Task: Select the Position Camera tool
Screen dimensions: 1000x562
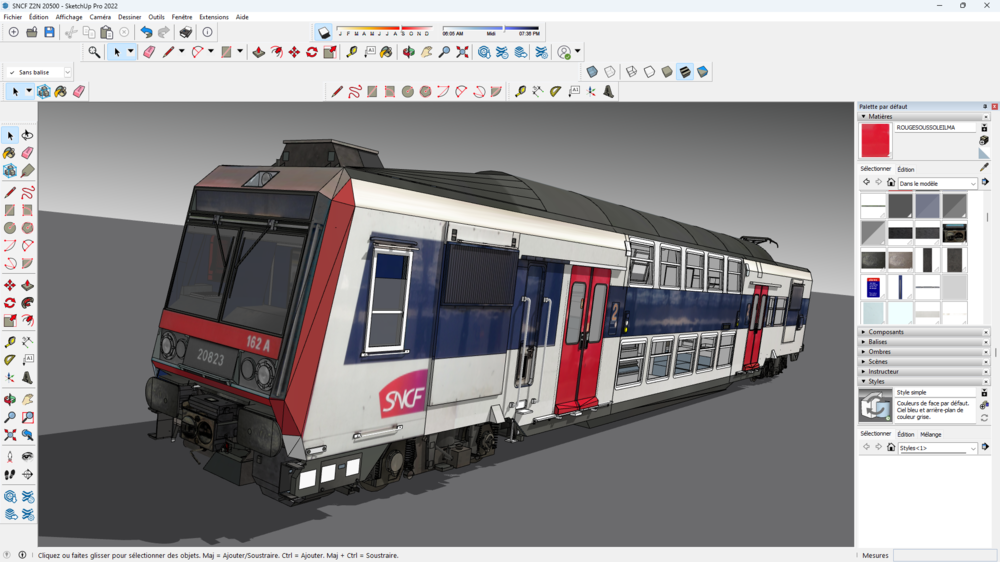Action: (x=10, y=457)
